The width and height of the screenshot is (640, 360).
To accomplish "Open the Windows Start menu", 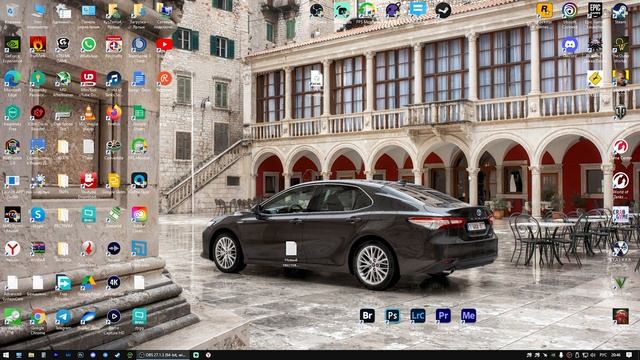I will click(x=6, y=355).
